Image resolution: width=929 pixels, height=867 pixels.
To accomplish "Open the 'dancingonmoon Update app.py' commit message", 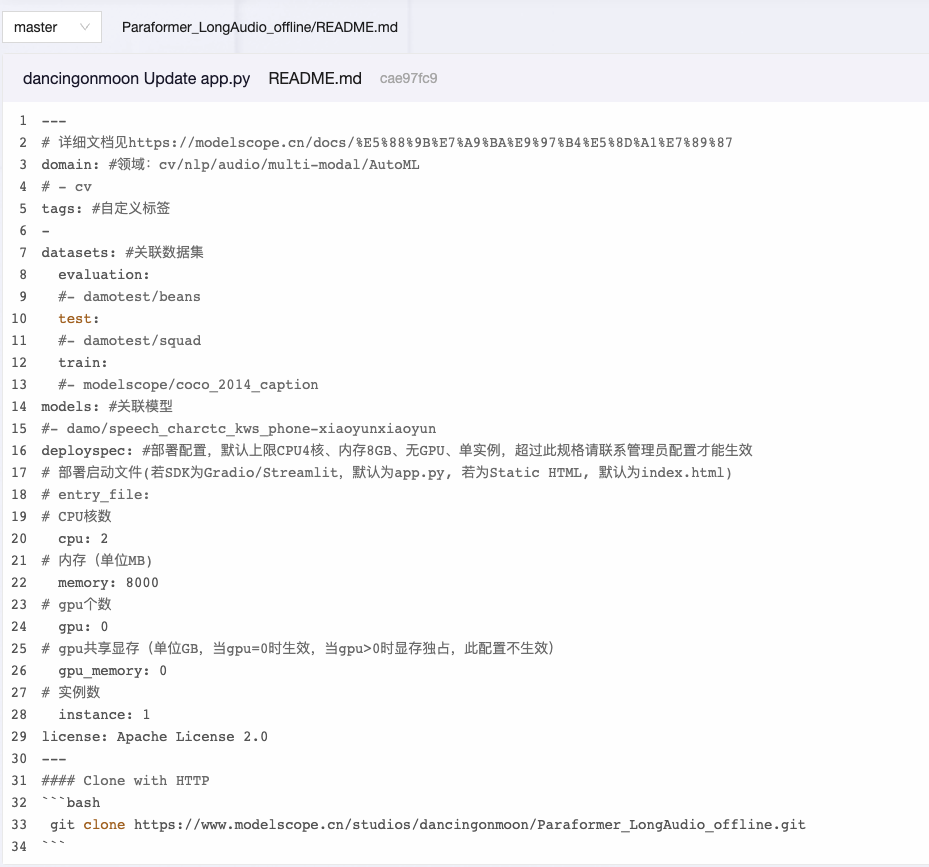I will pyautogui.click(x=136, y=78).
